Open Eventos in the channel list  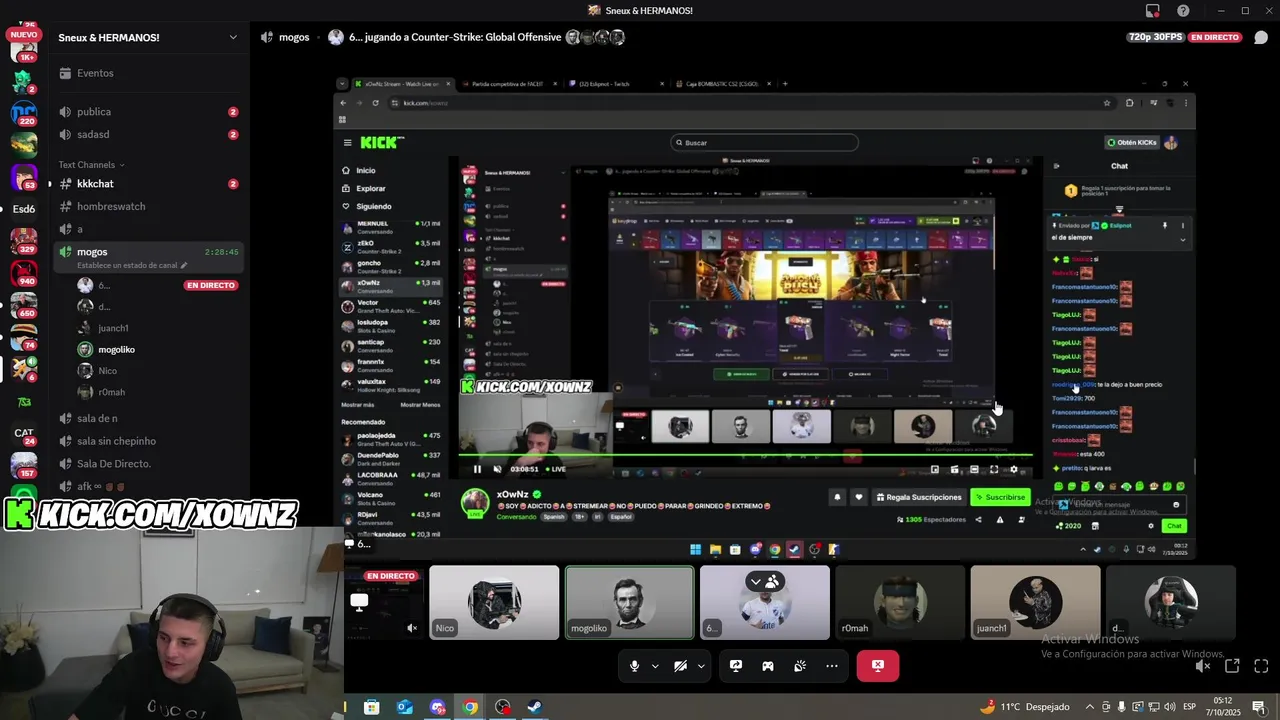click(150, 73)
